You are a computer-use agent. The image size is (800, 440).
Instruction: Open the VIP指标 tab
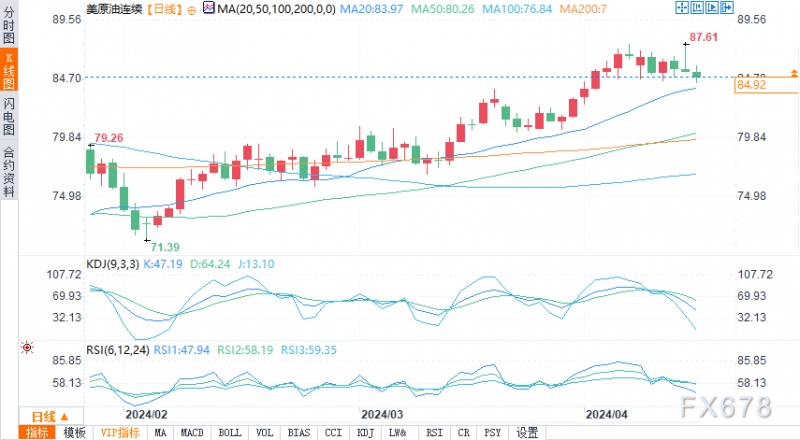click(120, 433)
